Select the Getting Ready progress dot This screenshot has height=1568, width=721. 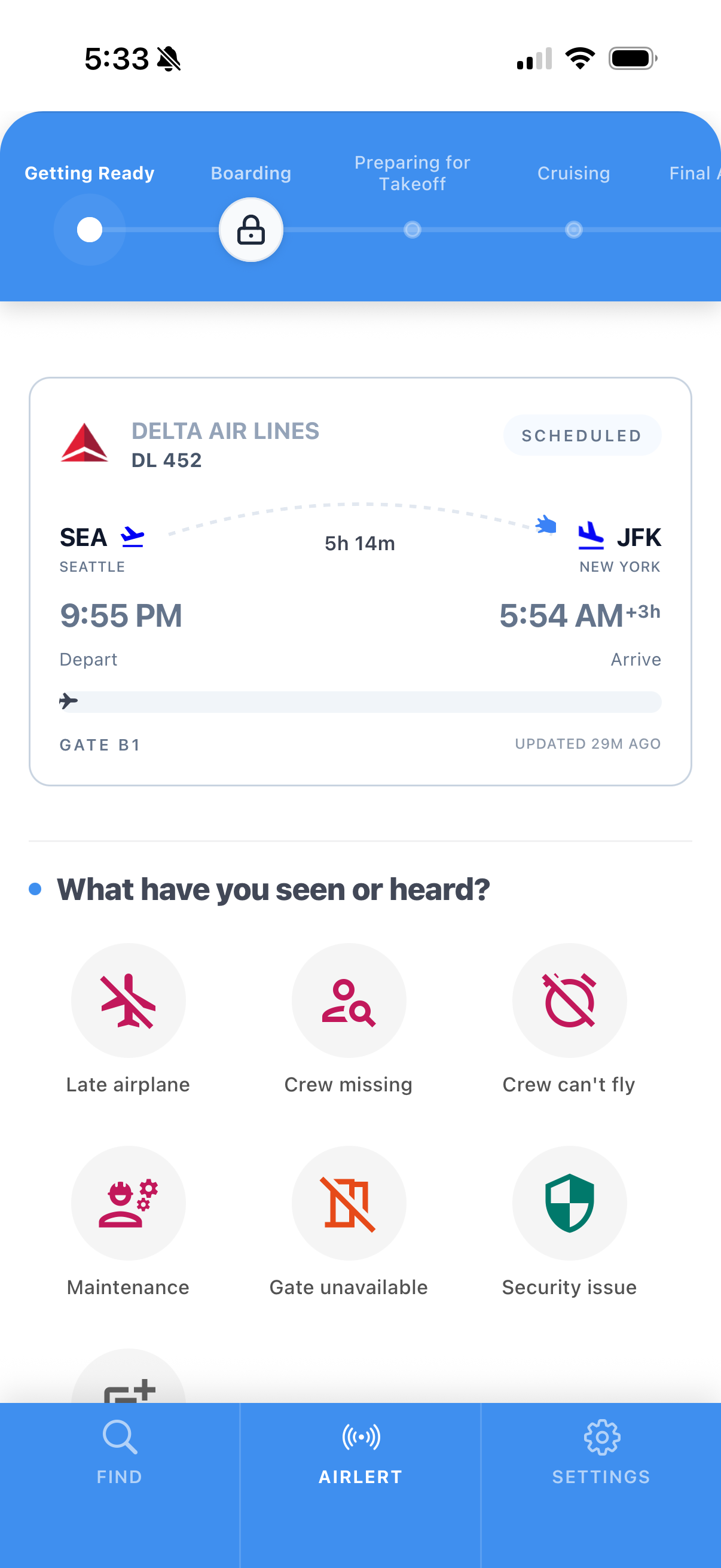(89, 230)
